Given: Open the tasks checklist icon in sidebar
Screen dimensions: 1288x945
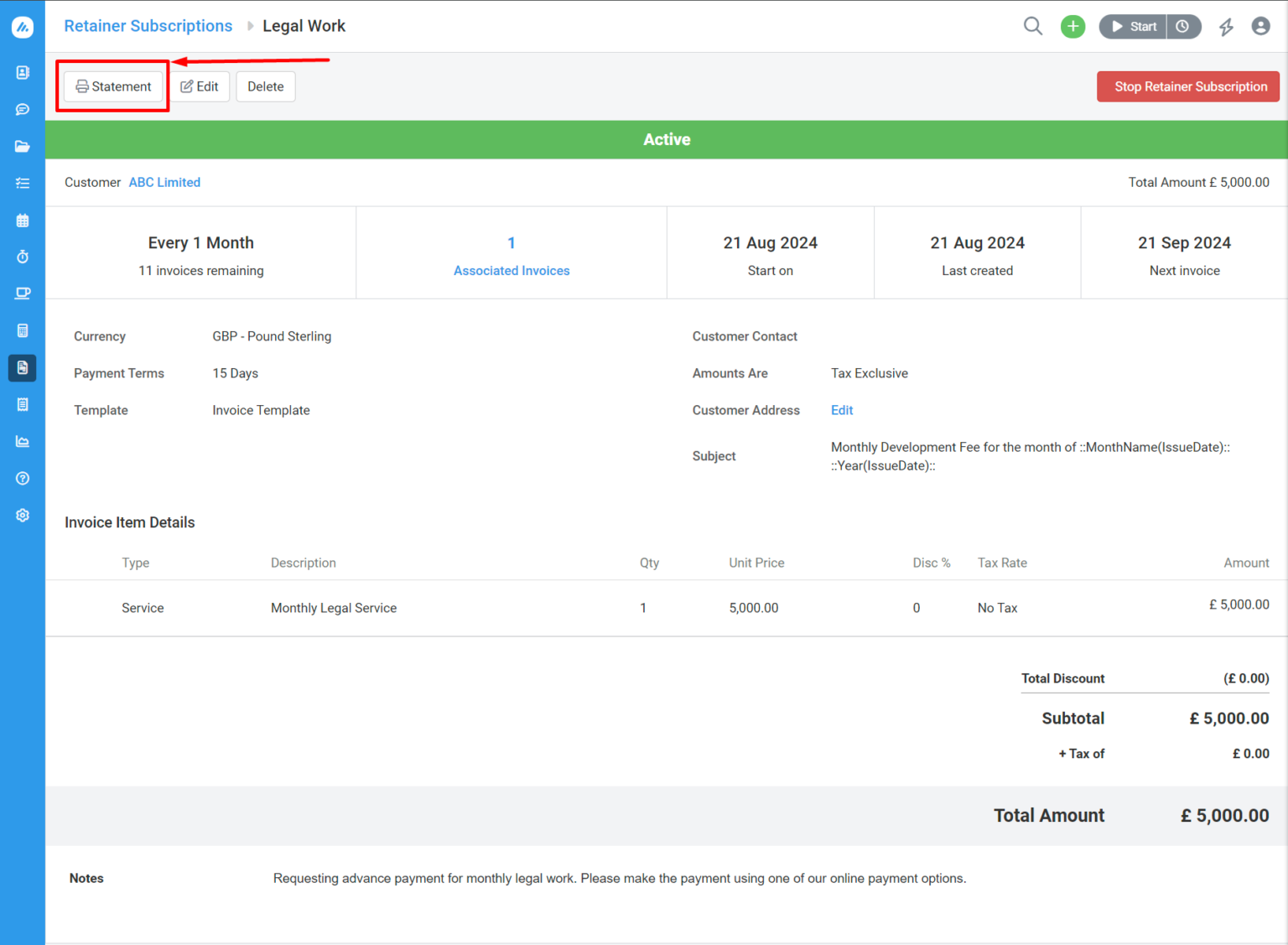Looking at the screenshot, I should [x=23, y=183].
